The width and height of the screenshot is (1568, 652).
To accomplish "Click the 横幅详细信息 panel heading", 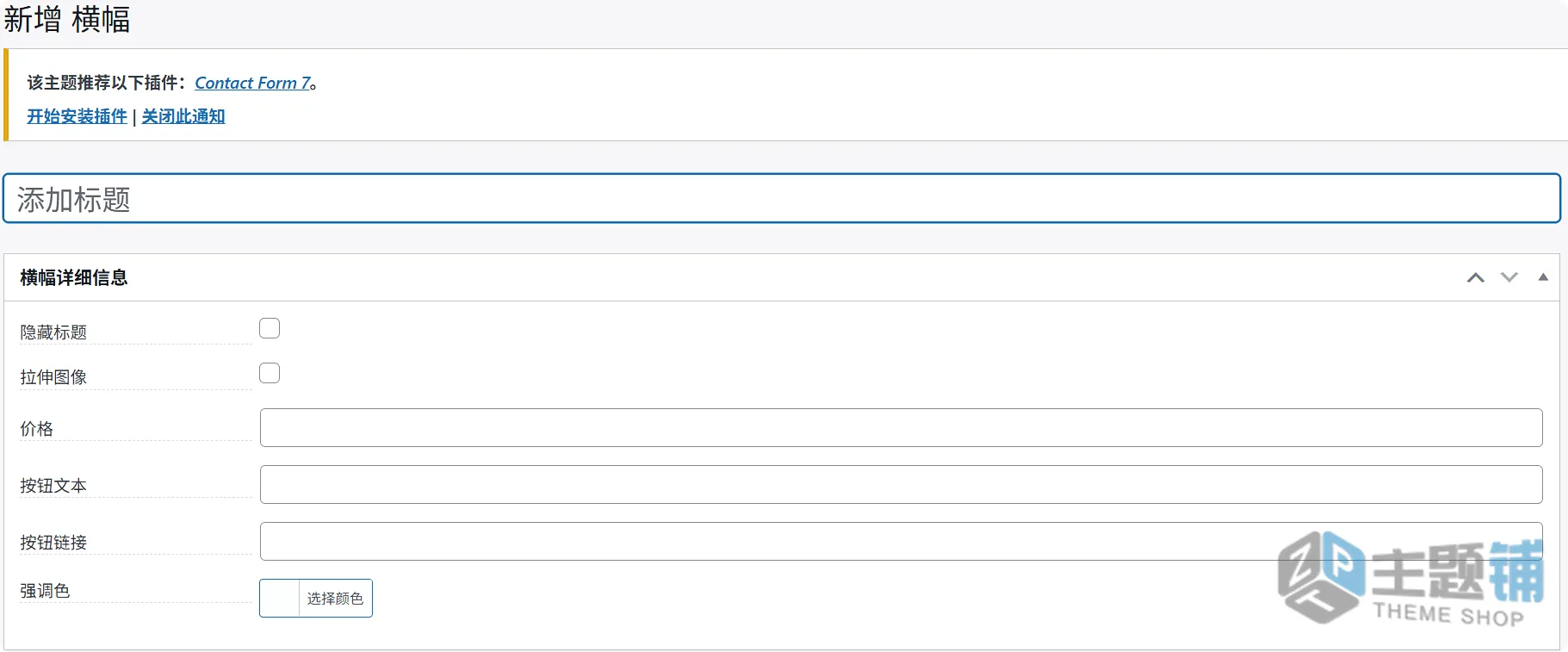I will 74,277.
